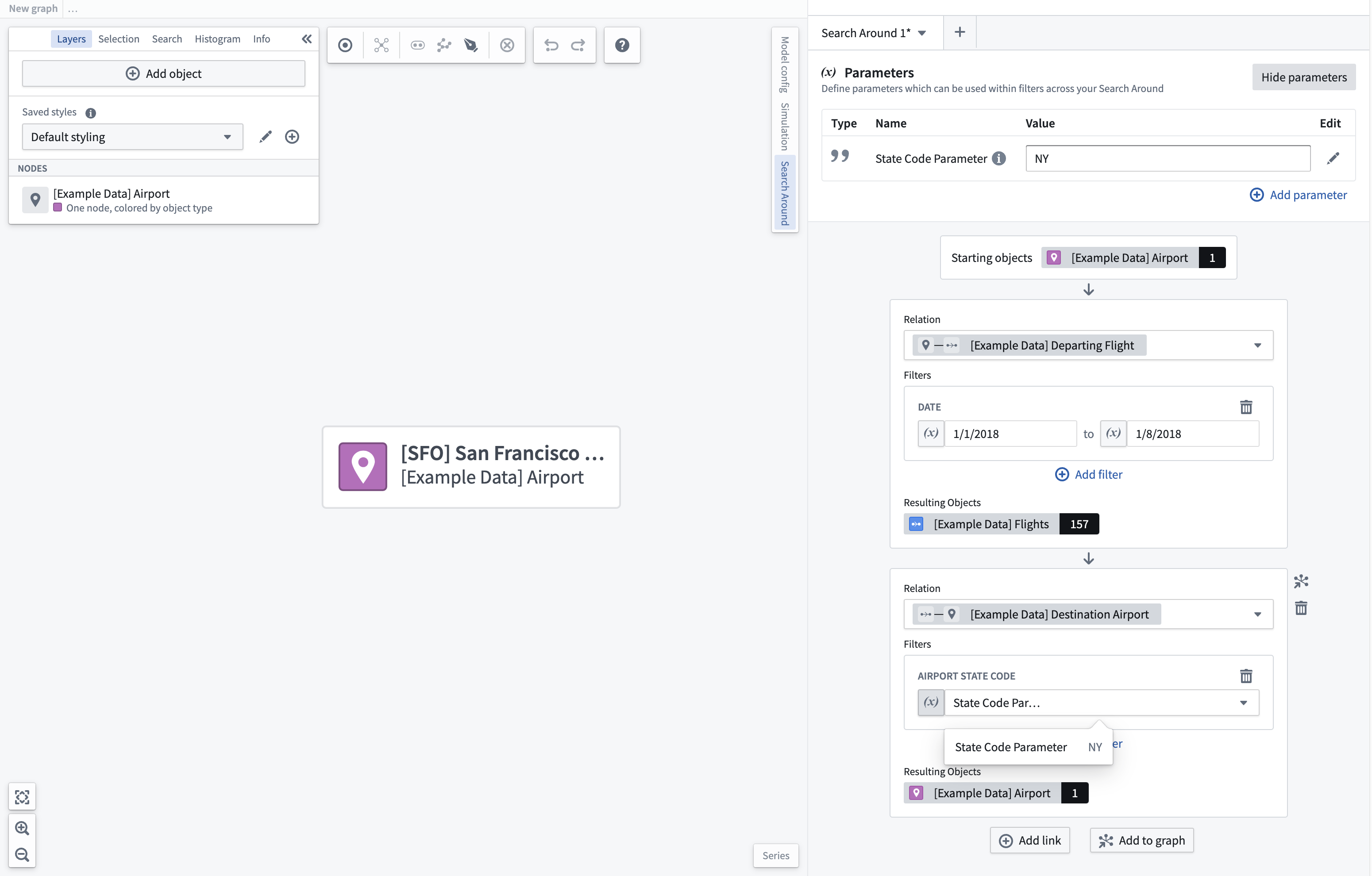
Task: Click the fit-to-screen icon
Action: pyautogui.click(x=22, y=797)
